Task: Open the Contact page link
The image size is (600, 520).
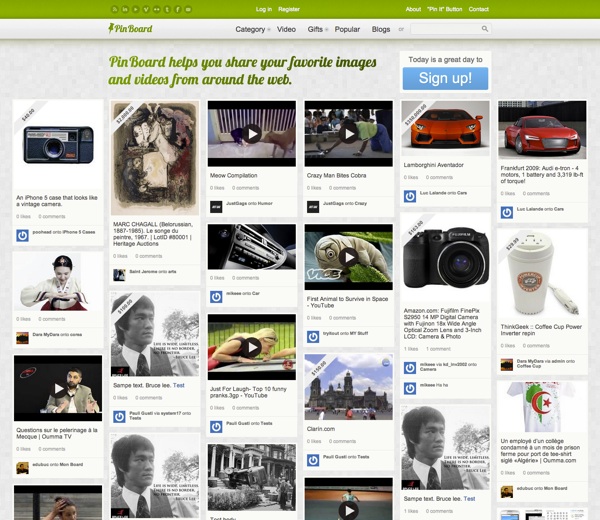Action: point(479,9)
